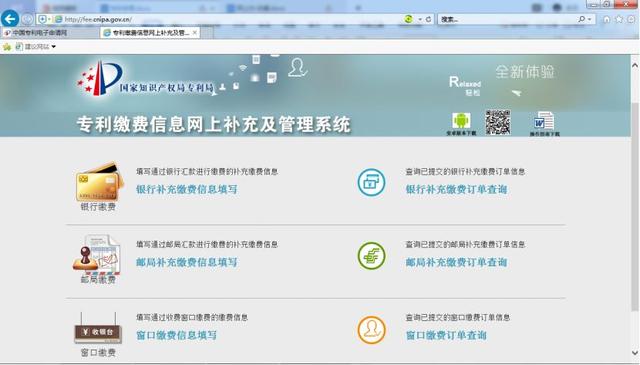This screenshot has width=640, height=365.
Task: Open the browser tools gear icon
Action: point(631,19)
